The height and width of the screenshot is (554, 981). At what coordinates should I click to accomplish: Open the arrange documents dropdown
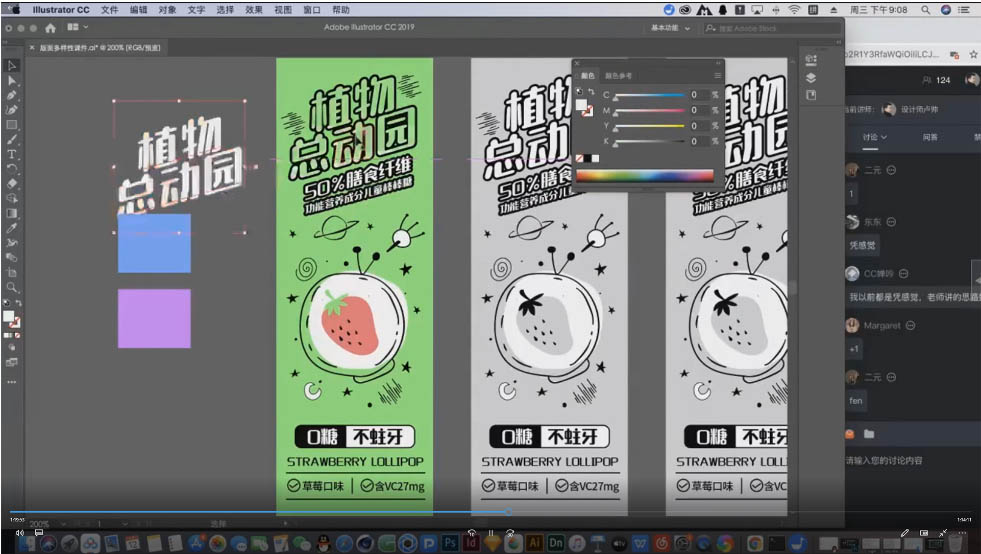click(78, 27)
